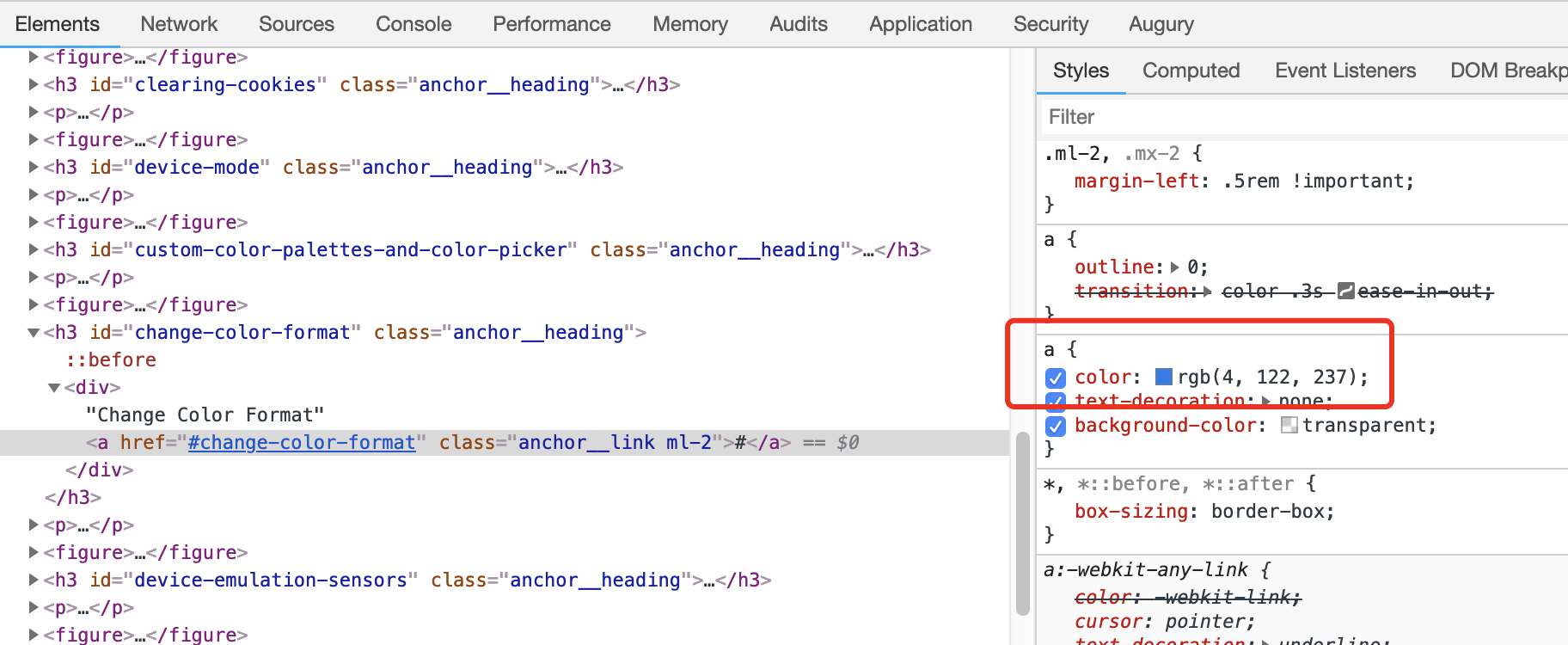Click the blue color swatch for rgb(4, 122, 237)
Screen dimensions: 1568x645
tap(1164, 377)
